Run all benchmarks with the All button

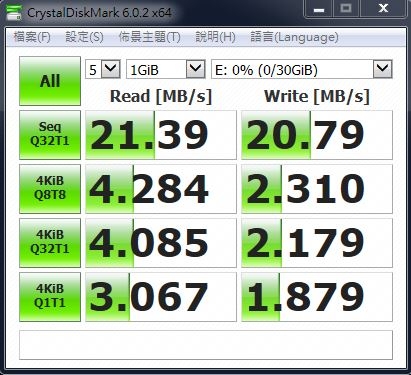(x=50, y=81)
